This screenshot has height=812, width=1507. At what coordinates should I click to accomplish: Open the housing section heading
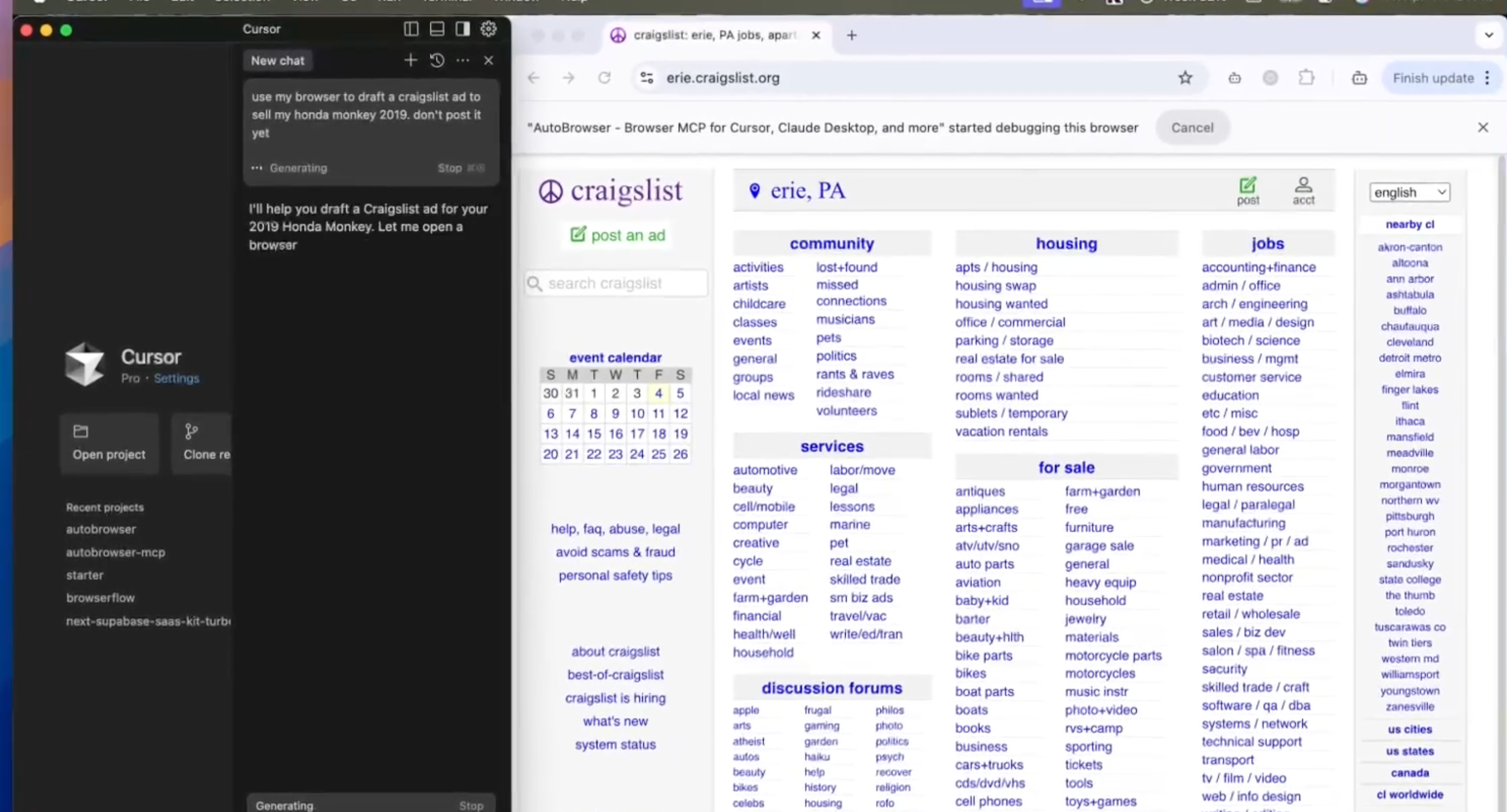point(1066,244)
